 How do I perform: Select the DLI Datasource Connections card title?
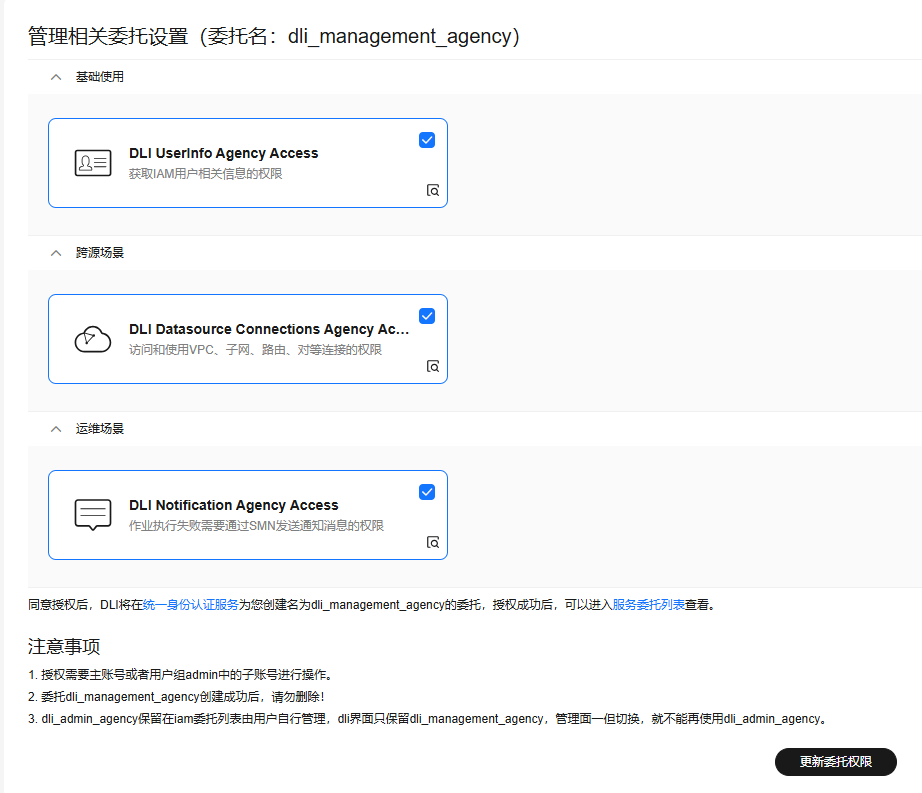click(268, 329)
